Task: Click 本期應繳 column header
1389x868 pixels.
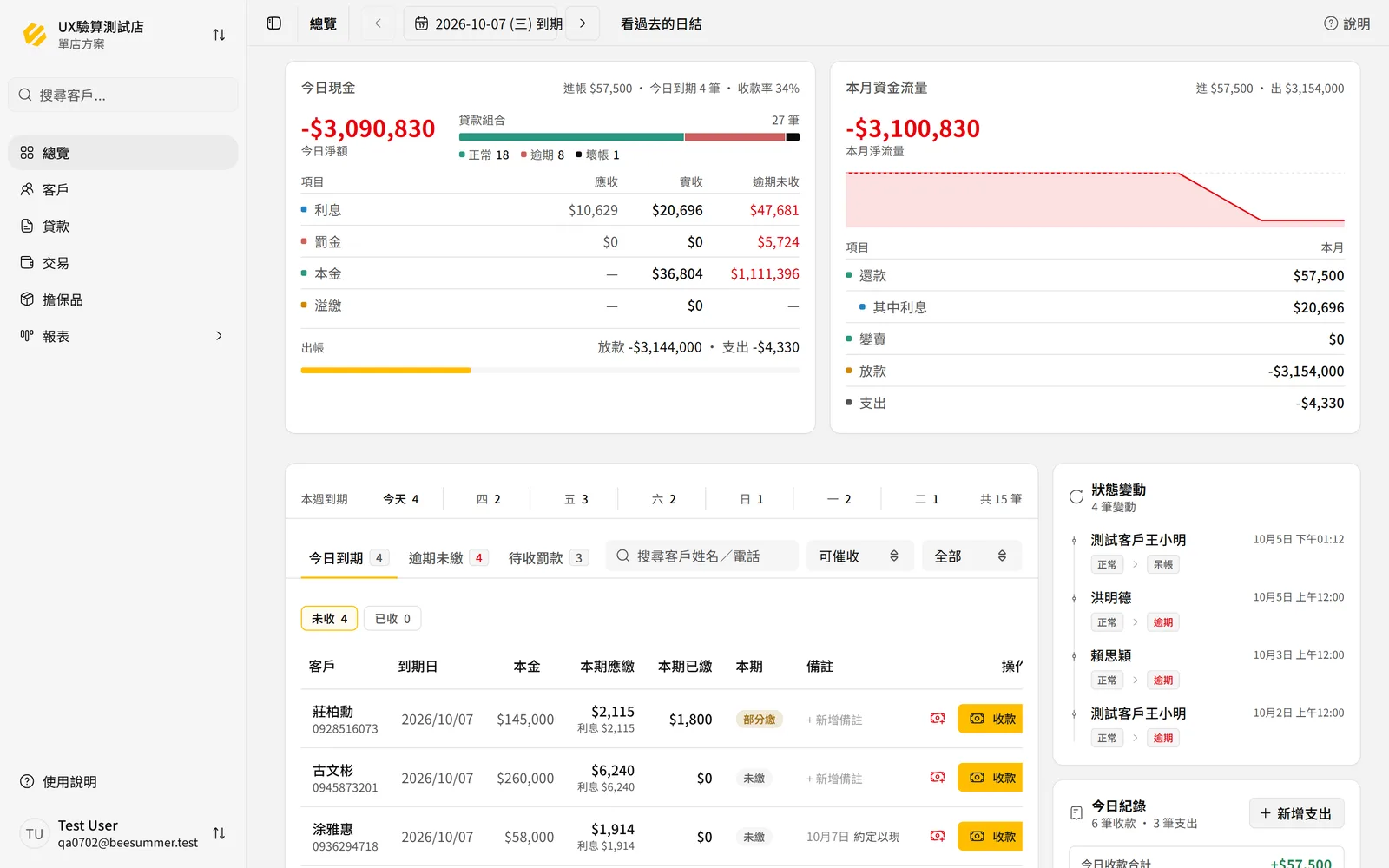Action: click(x=607, y=666)
